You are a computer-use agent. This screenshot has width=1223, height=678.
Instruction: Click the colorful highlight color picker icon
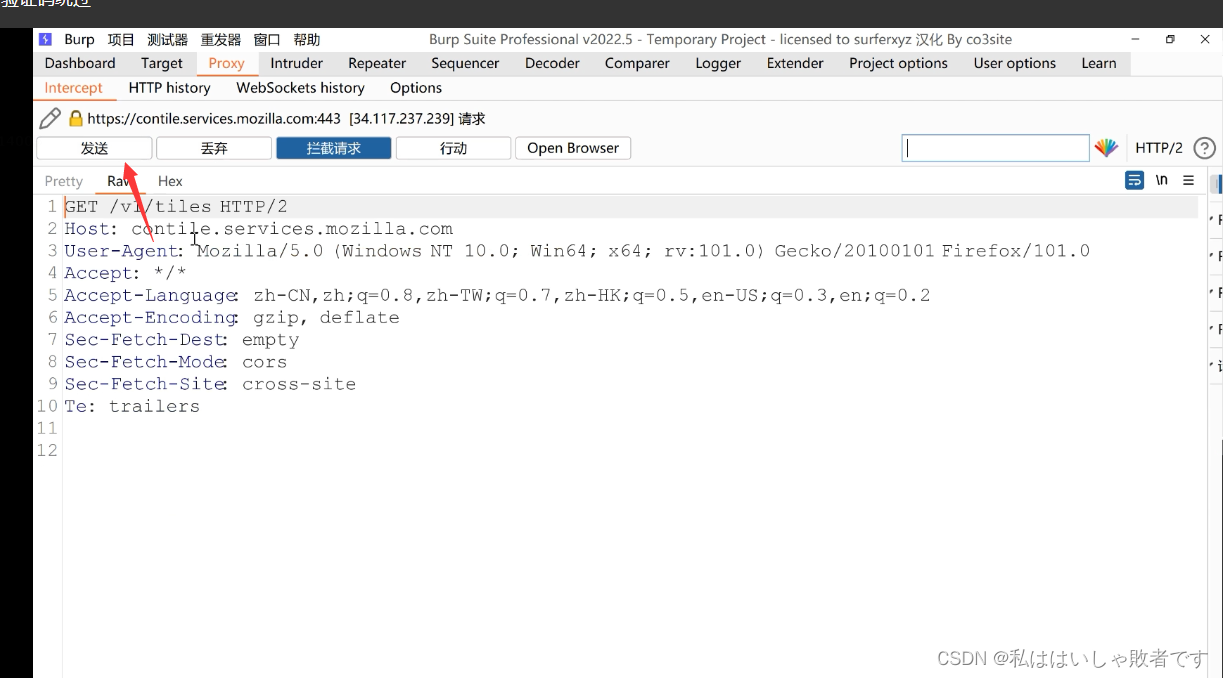(1106, 148)
